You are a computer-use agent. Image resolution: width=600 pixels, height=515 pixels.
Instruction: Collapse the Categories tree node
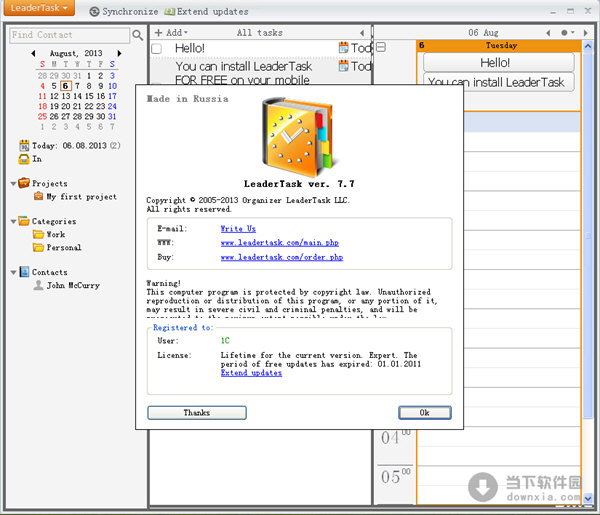pos(13,222)
